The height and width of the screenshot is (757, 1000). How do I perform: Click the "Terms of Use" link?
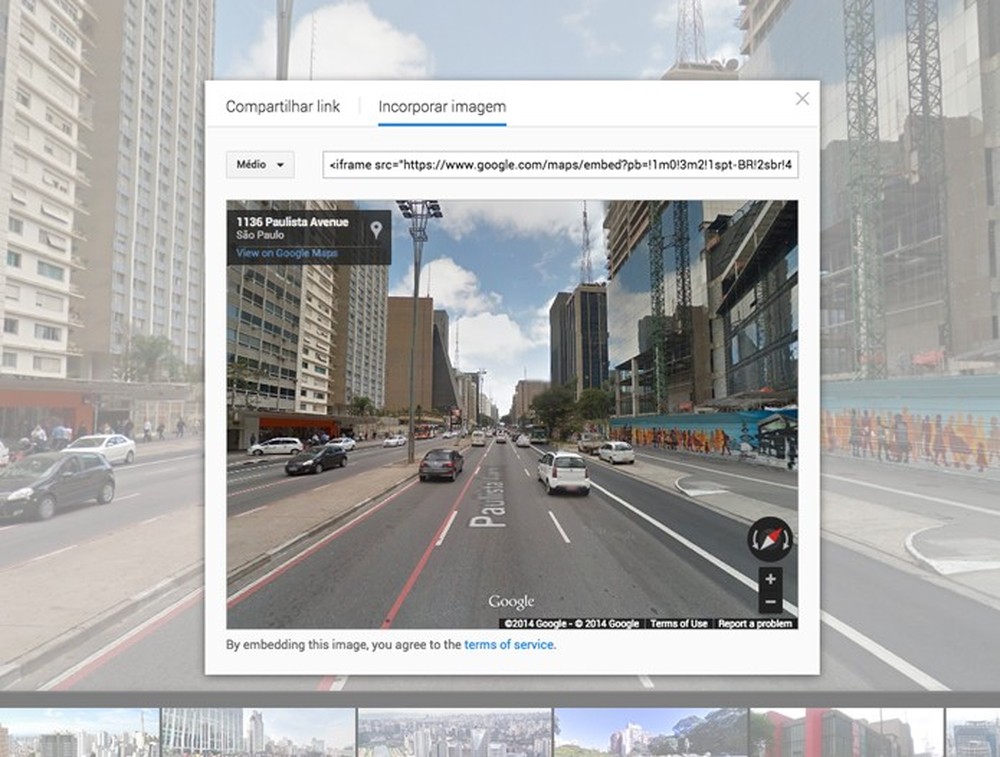click(677, 622)
